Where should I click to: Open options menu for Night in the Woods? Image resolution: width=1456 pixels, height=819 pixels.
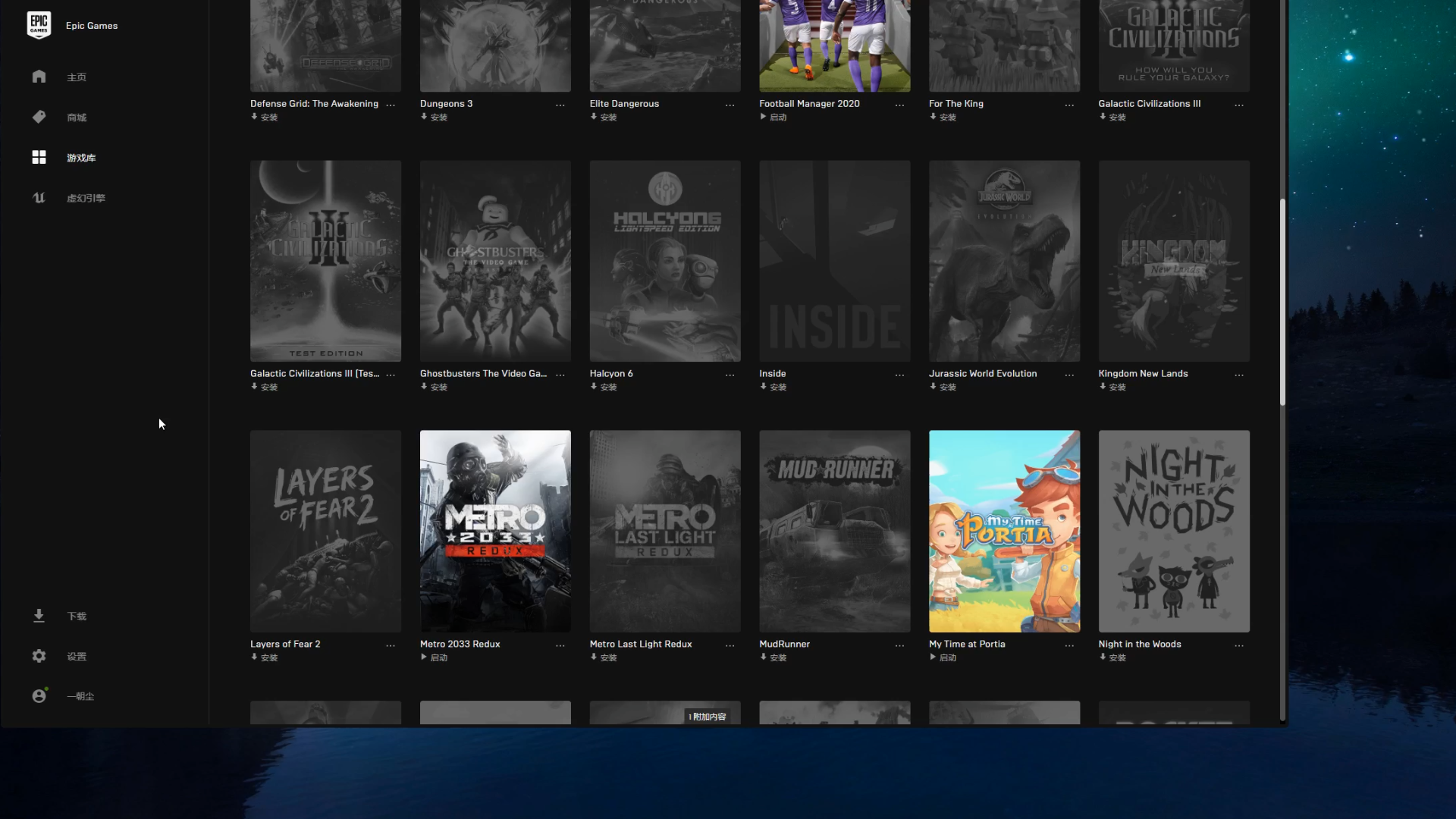click(1239, 645)
